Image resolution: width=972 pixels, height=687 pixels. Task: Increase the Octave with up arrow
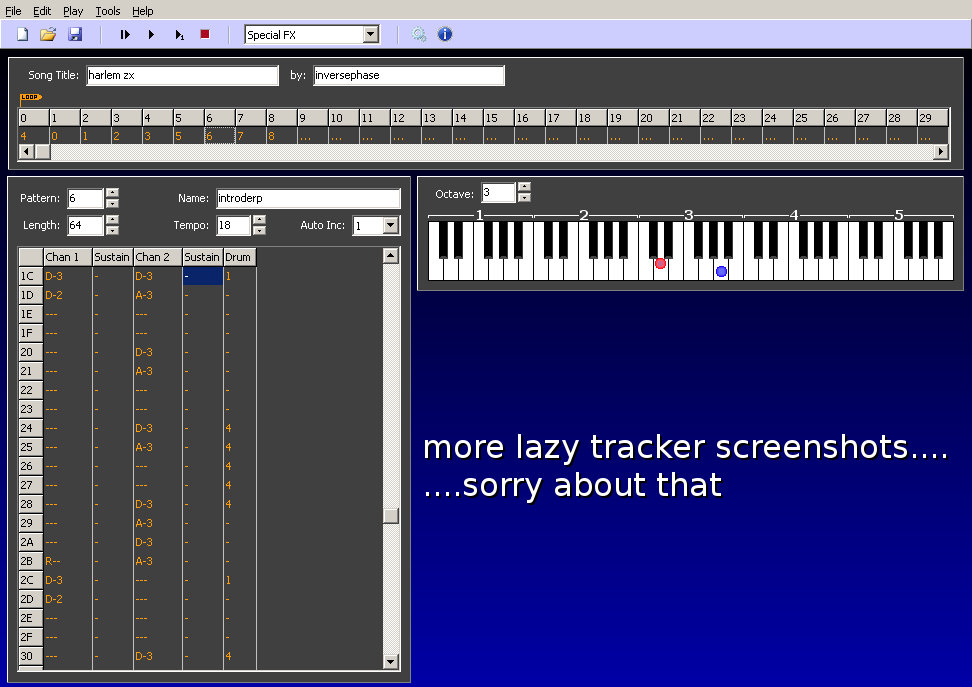coord(524,187)
